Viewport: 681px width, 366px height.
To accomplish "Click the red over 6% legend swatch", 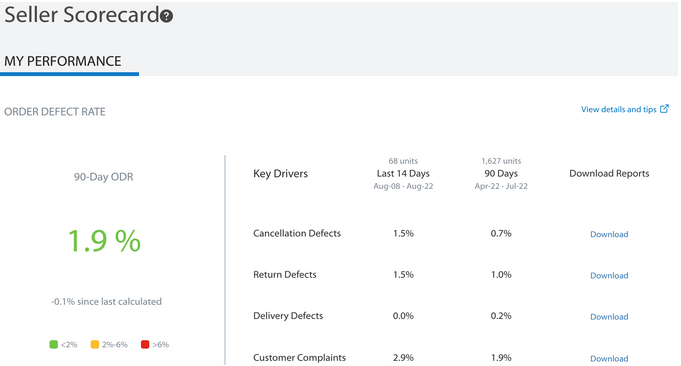I will tap(145, 344).
